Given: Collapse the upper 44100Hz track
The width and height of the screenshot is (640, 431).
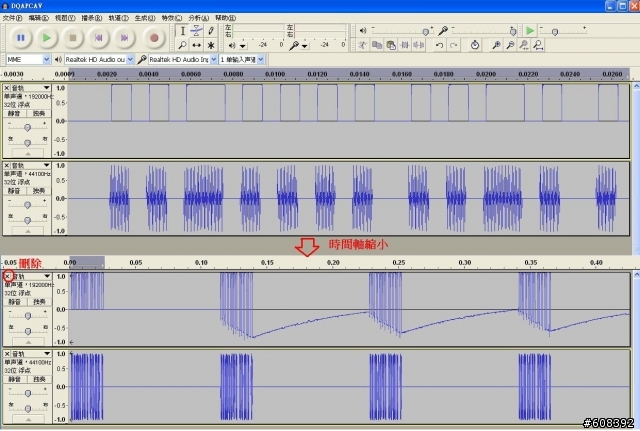Looking at the screenshot, I should pos(28,231).
